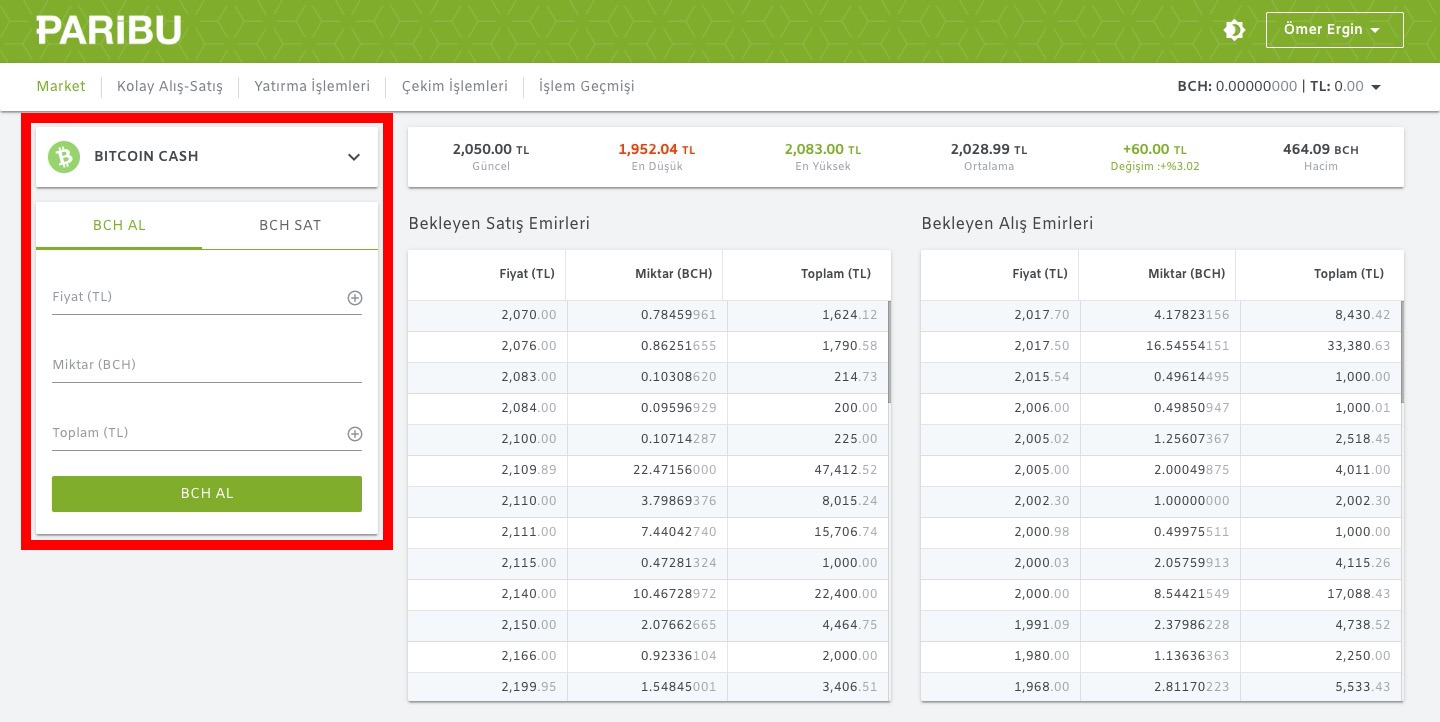Select sell order priced 2,083.00
The width and height of the screenshot is (1440, 722).
pyautogui.click(x=648, y=378)
